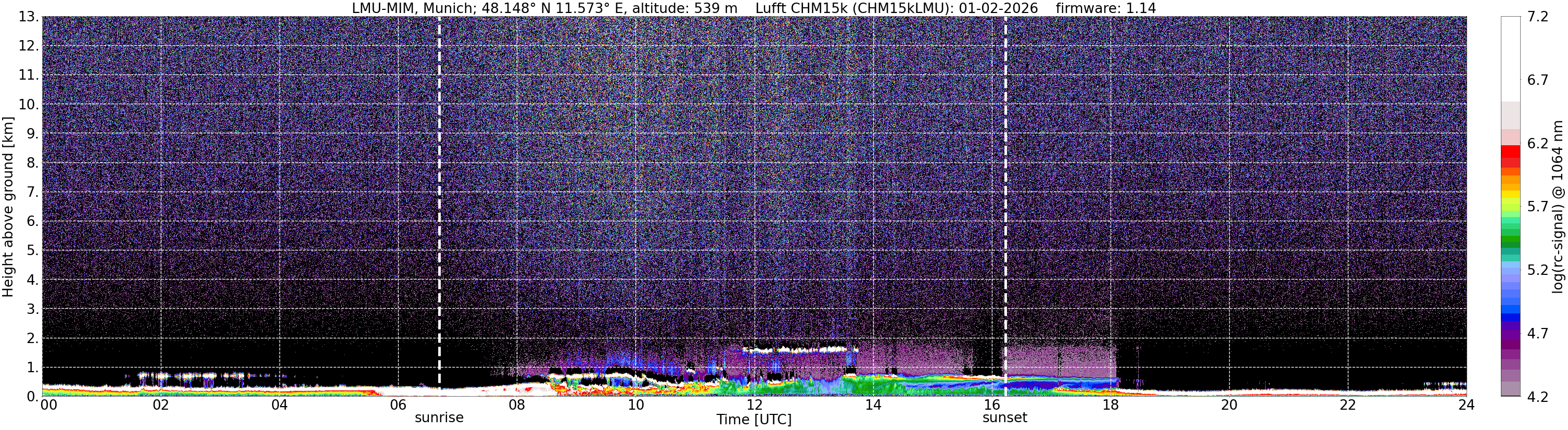The image size is (1568, 430).
Task: Click the time axis tick 00
Action: 48,406
